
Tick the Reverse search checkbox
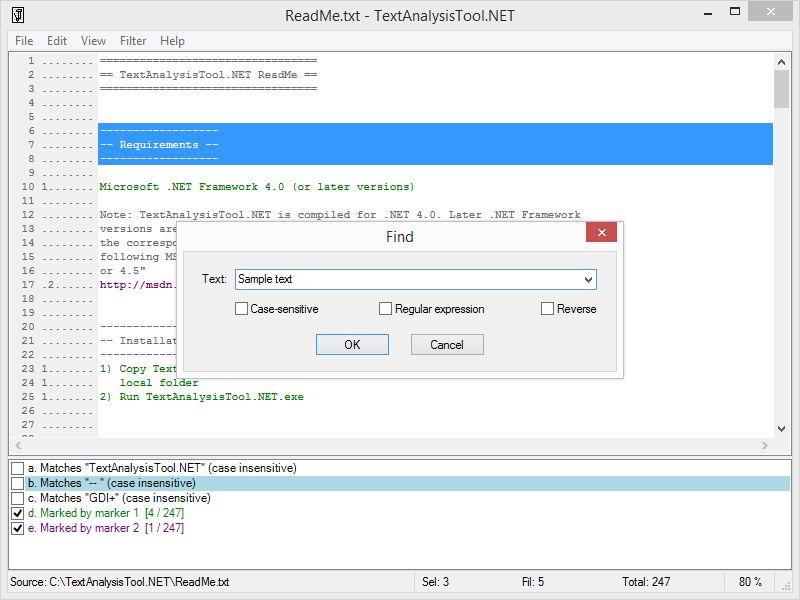(547, 309)
